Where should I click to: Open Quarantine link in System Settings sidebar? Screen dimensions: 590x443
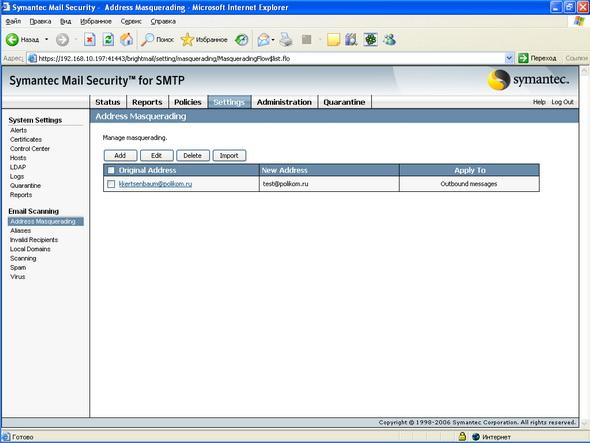(26, 186)
